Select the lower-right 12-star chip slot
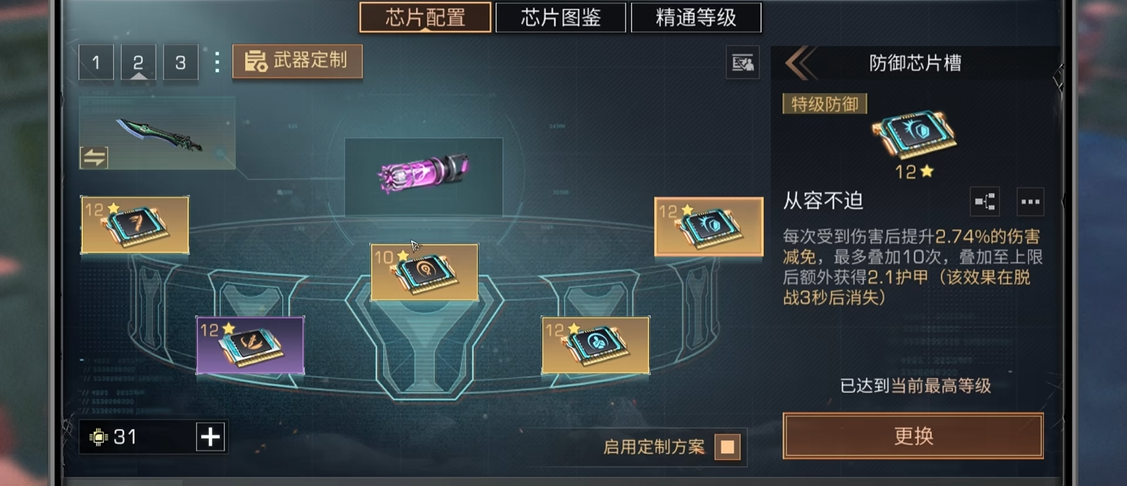Image resolution: width=1127 pixels, height=486 pixels. pyautogui.click(x=595, y=345)
